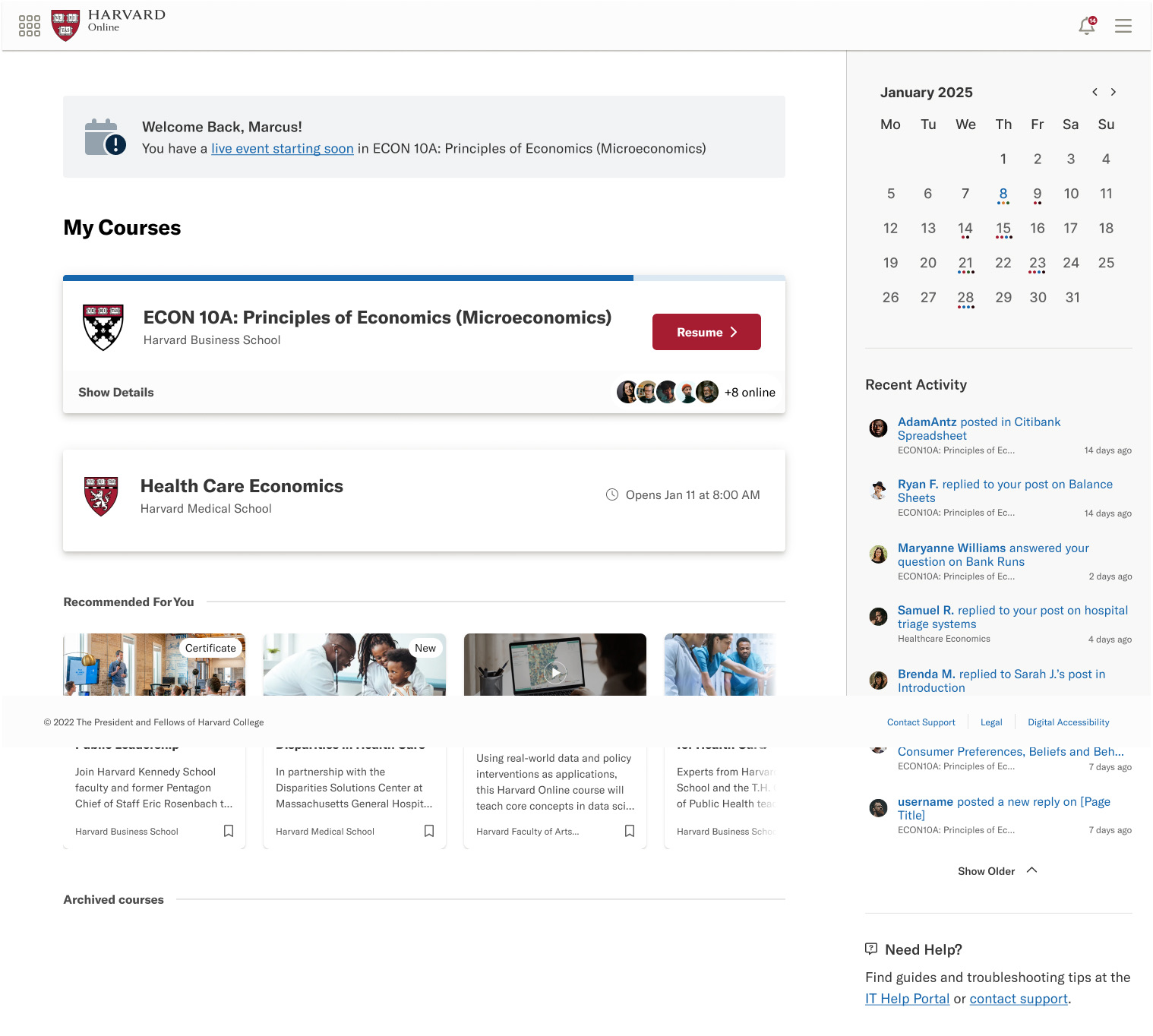Select January 21 on the calendar
This screenshot has height=1036, width=1153.
click(965, 264)
